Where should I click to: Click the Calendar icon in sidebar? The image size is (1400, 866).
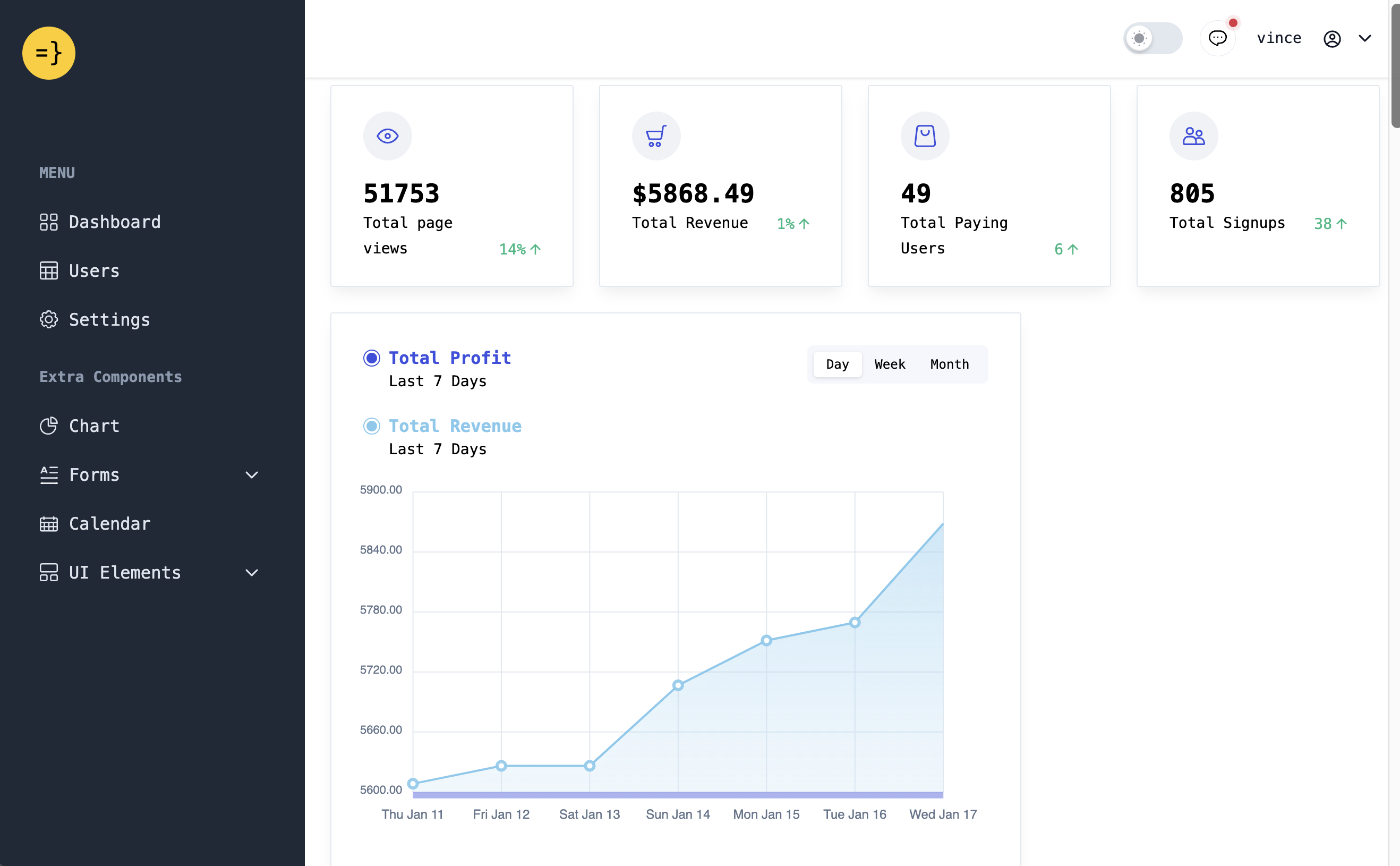click(49, 523)
